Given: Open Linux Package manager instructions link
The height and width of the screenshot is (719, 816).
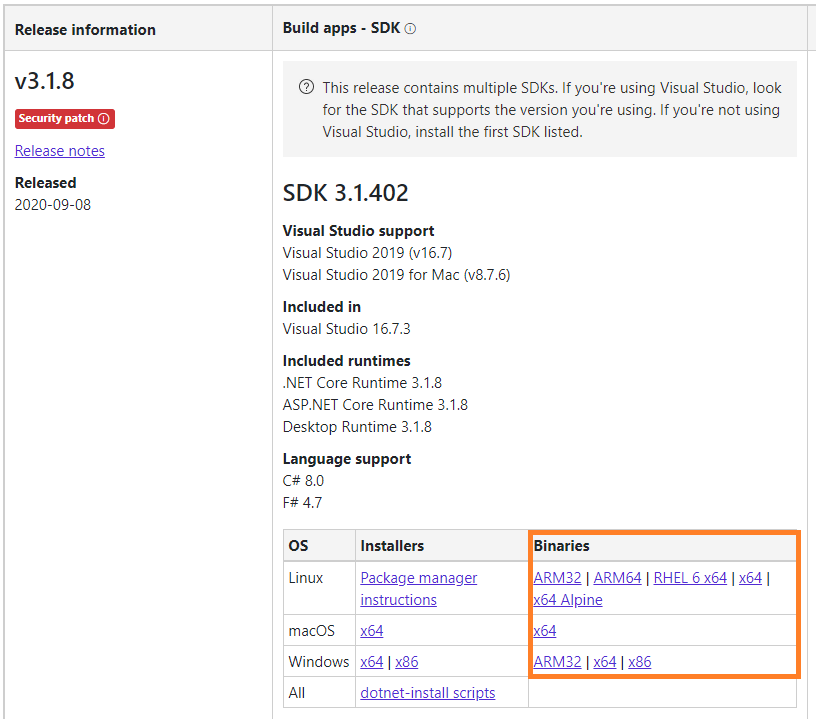Looking at the screenshot, I should pos(418,588).
